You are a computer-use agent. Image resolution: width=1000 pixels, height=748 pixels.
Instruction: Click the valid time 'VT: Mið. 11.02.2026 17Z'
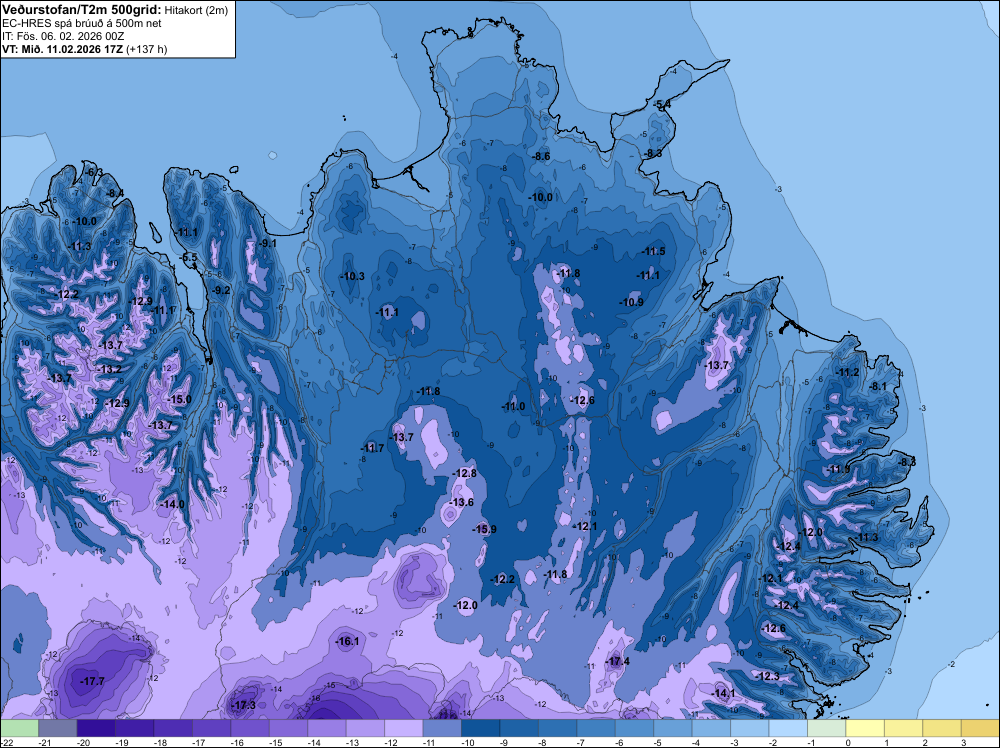[62, 49]
